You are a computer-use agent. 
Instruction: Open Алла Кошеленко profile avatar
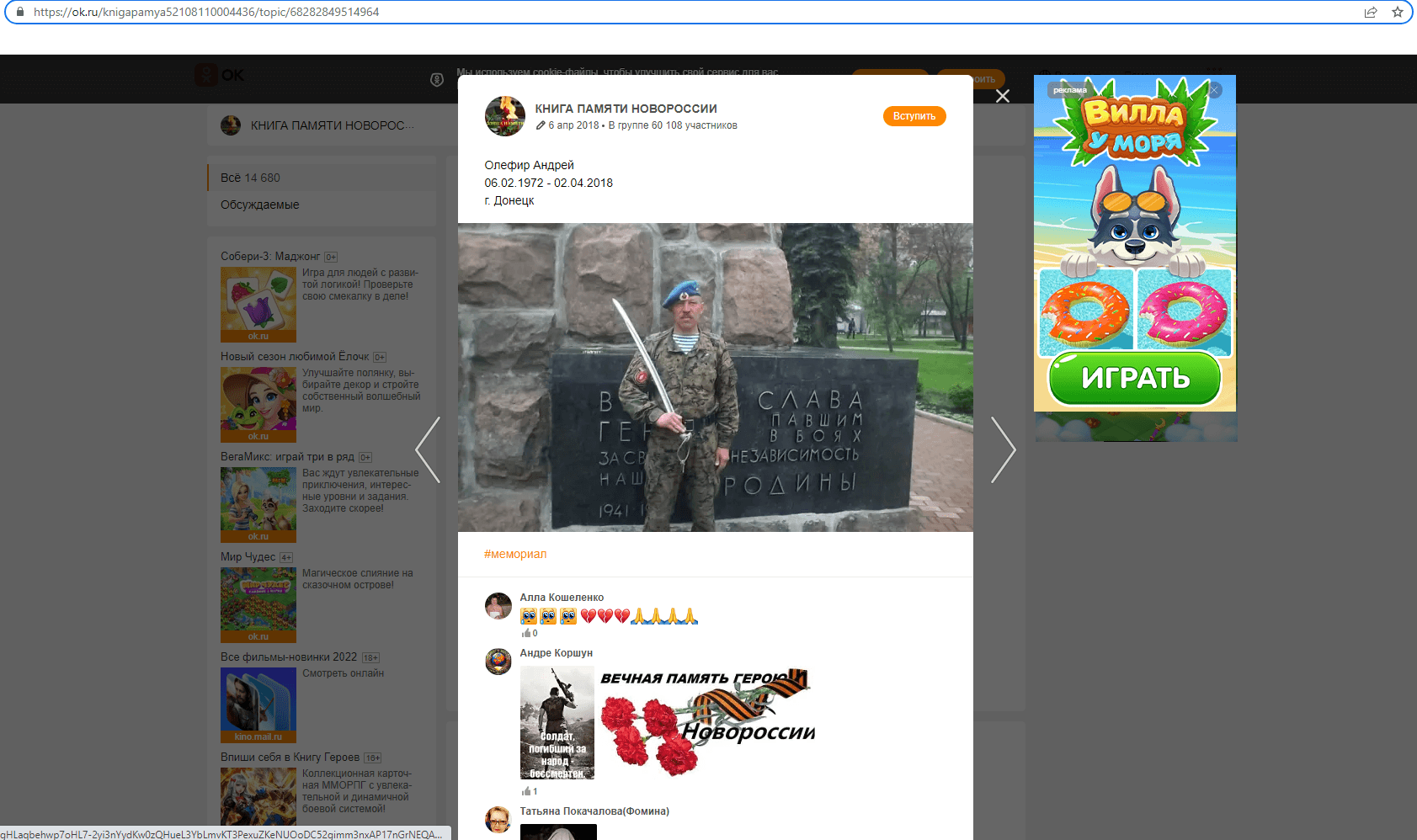coord(498,606)
